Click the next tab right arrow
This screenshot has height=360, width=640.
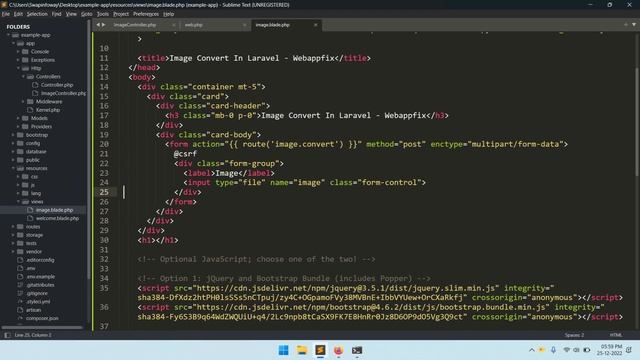click(103, 25)
